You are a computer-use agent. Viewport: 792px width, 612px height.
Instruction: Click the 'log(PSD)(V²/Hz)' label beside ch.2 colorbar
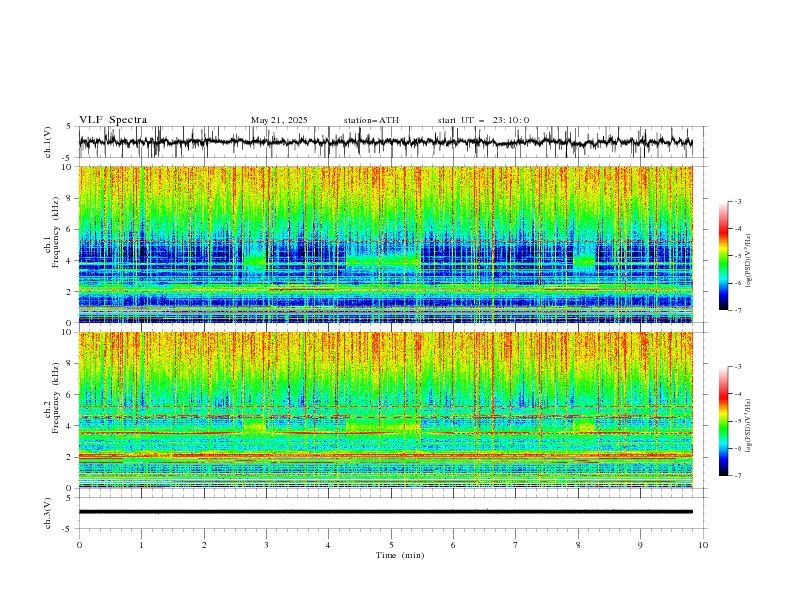click(748, 426)
